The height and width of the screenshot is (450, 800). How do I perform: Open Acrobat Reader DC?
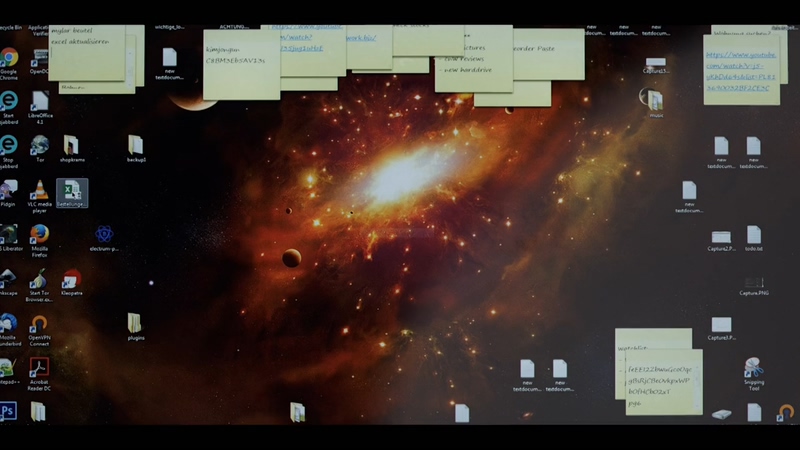(x=39, y=374)
